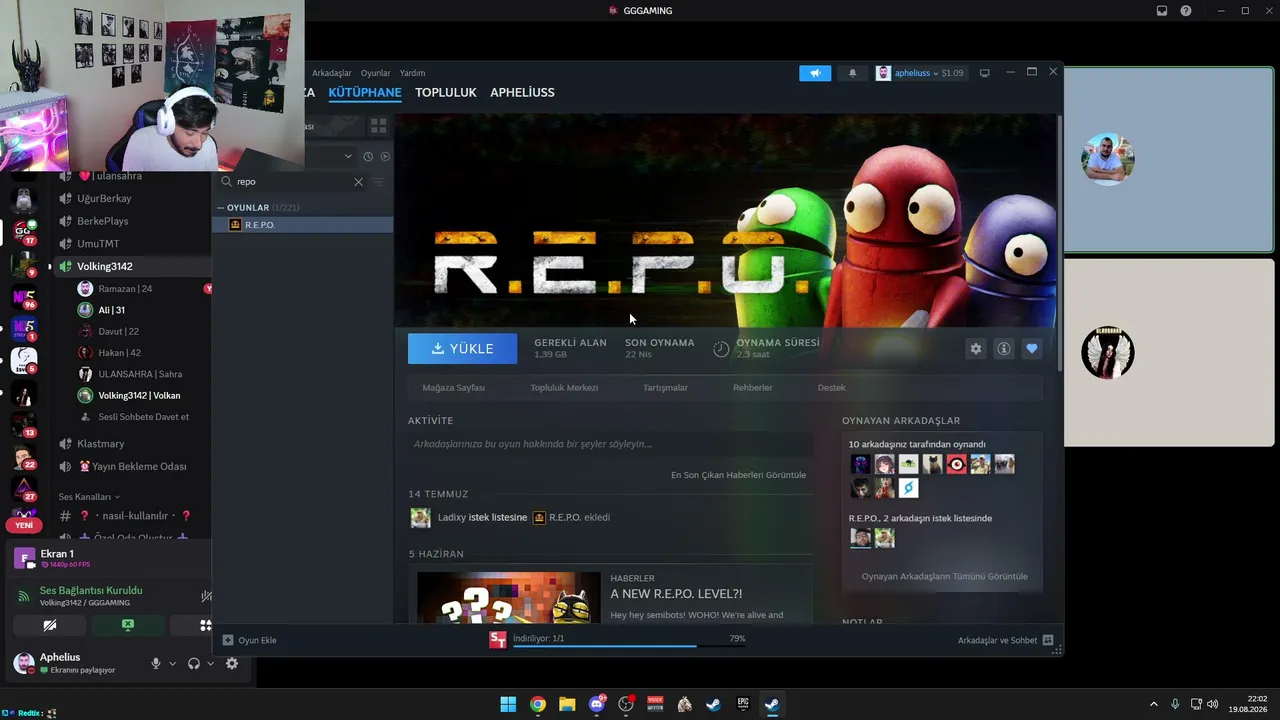Show hidden system tray icons
Screen dimensions: 1280x720
(1154, 705)
